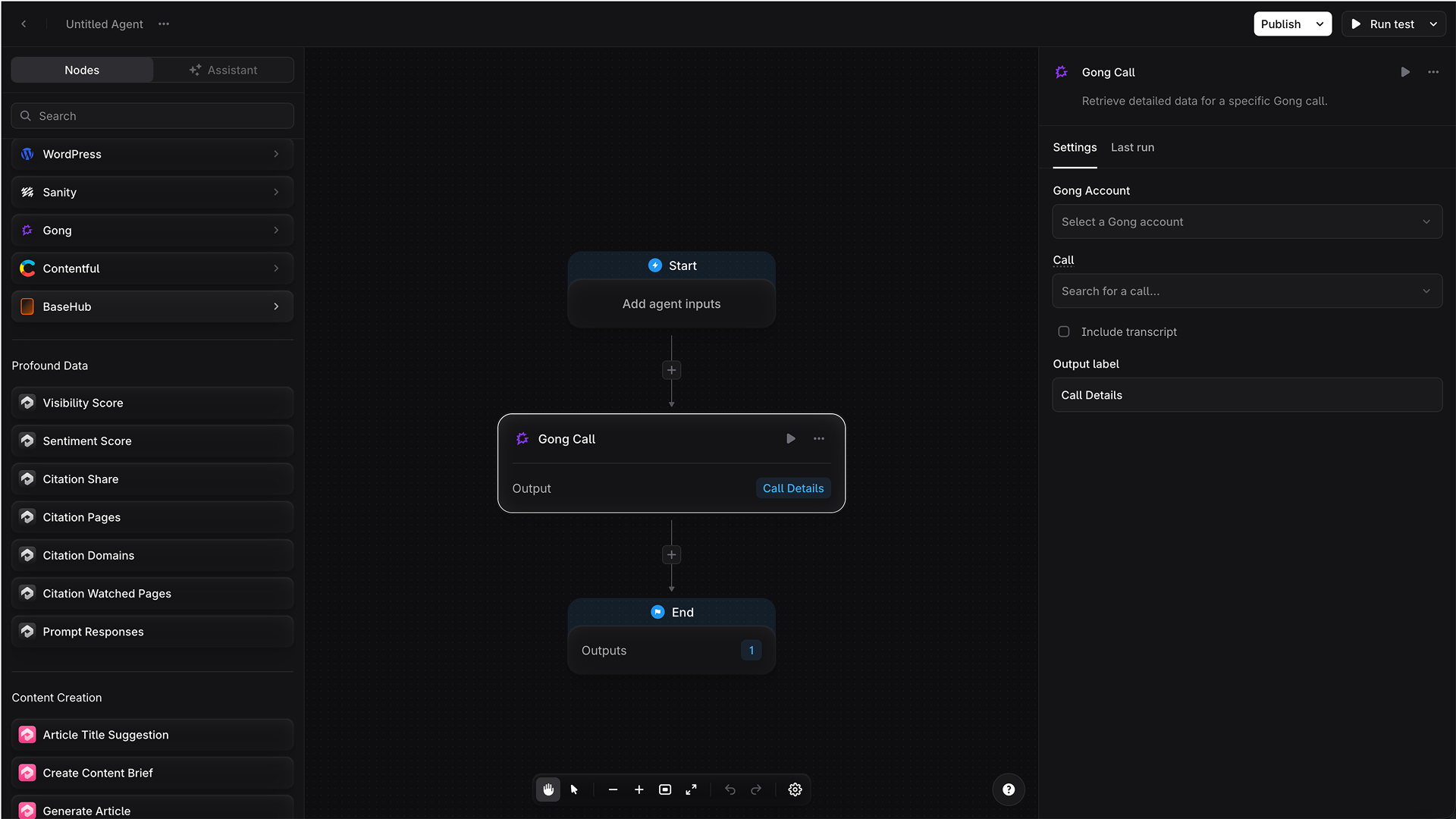Open more options in Gong Call panel header

(x=1433, y=72)
